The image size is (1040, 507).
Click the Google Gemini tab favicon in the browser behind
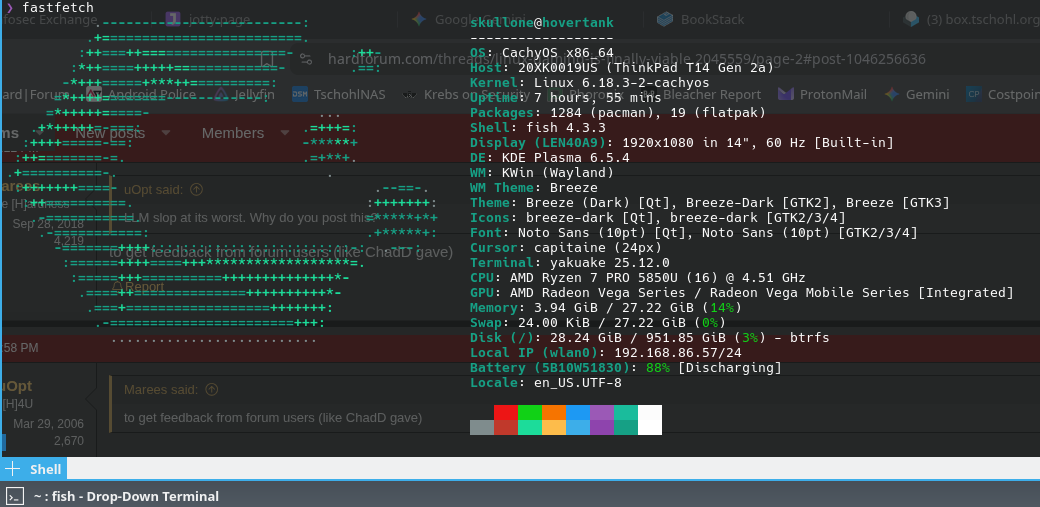pyautogui.click(x=418, y=19)
